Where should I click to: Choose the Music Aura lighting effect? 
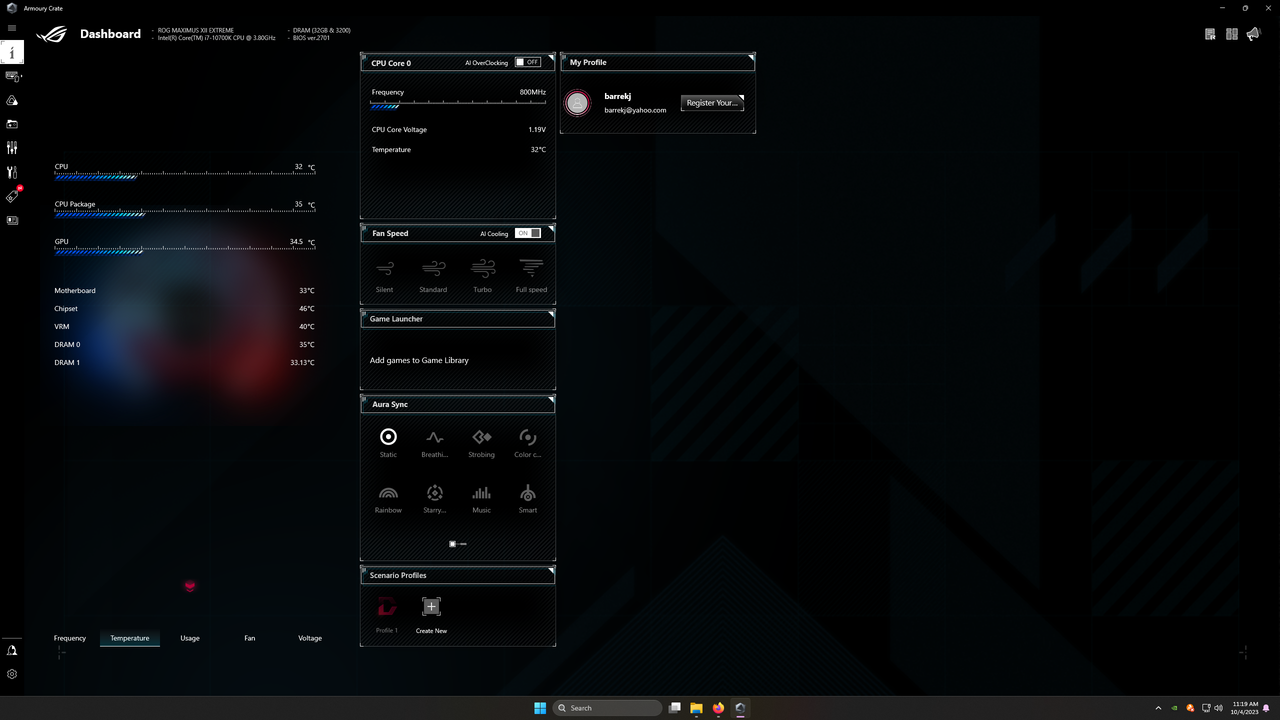coord(481,498)
